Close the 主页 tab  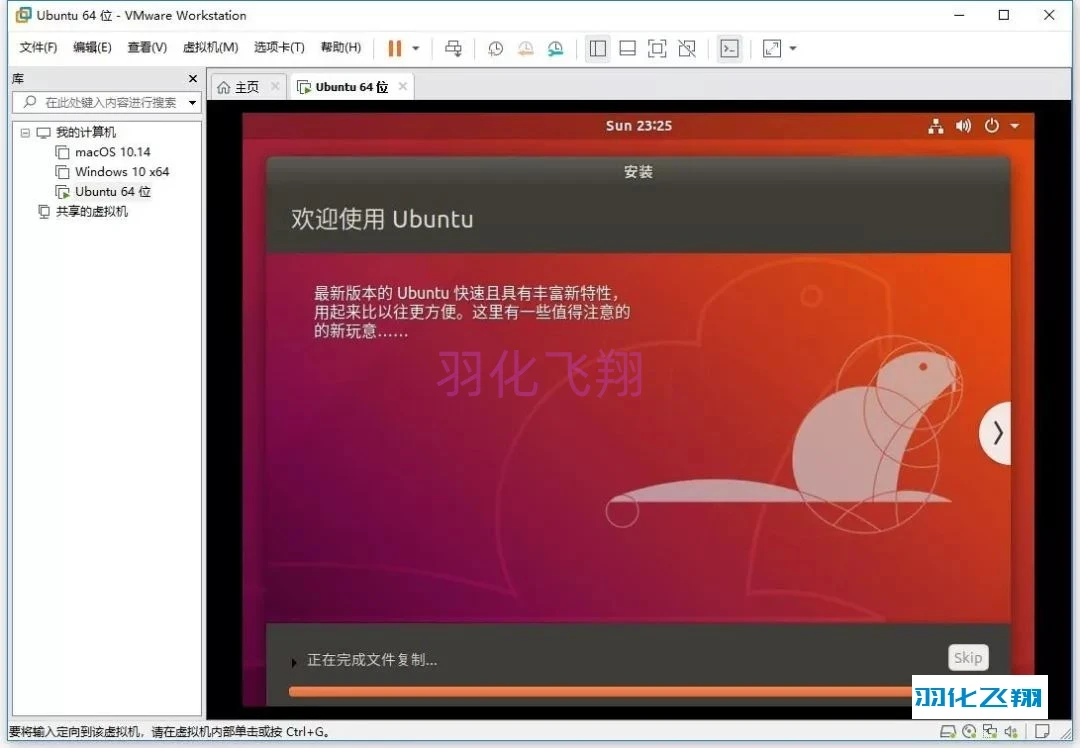coord(275,86)
